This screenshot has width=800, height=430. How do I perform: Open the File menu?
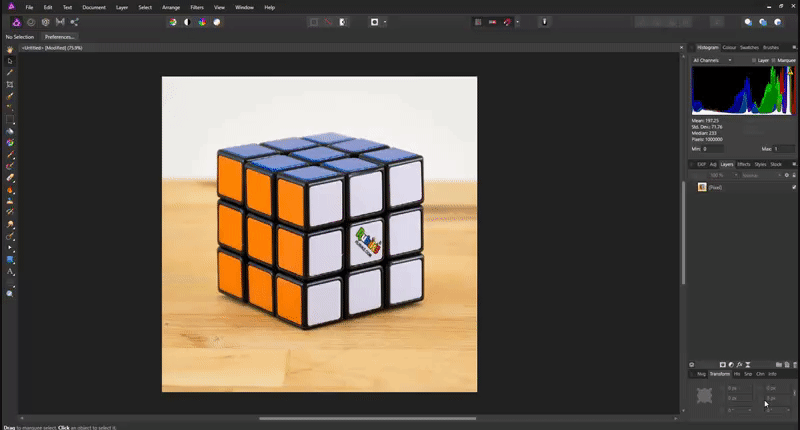(30, 8)
